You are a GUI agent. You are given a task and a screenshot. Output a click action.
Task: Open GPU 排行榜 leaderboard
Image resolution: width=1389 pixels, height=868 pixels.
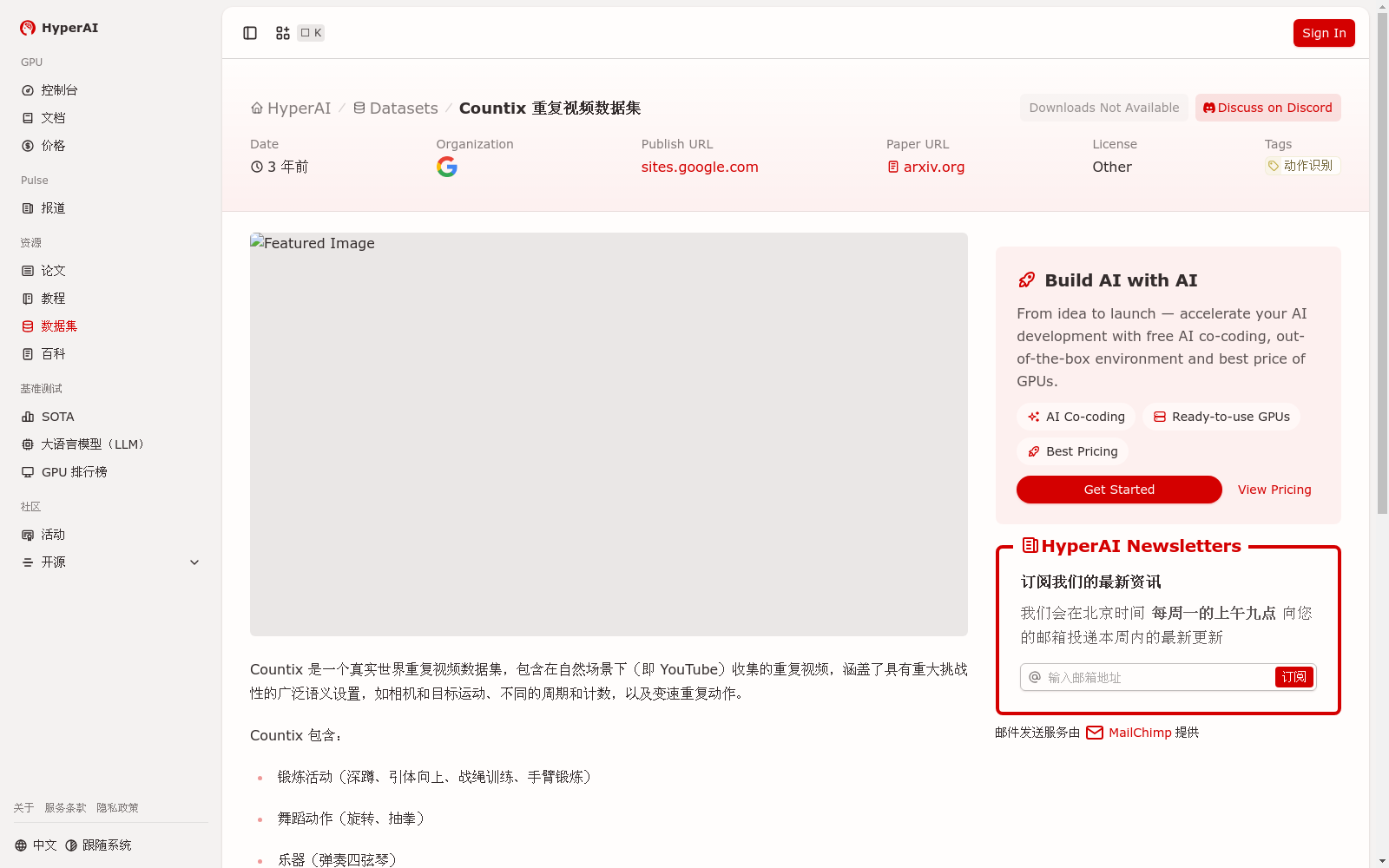[x=111, y=472]
